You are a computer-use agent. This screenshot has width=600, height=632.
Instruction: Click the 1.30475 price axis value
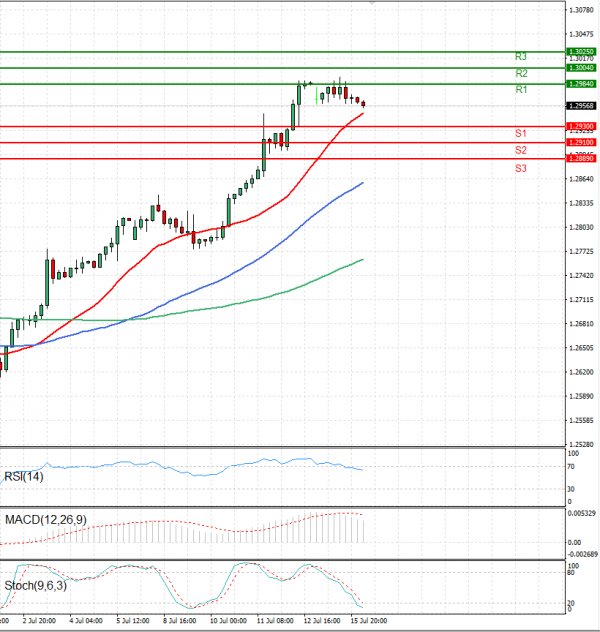tap(581, 34)
